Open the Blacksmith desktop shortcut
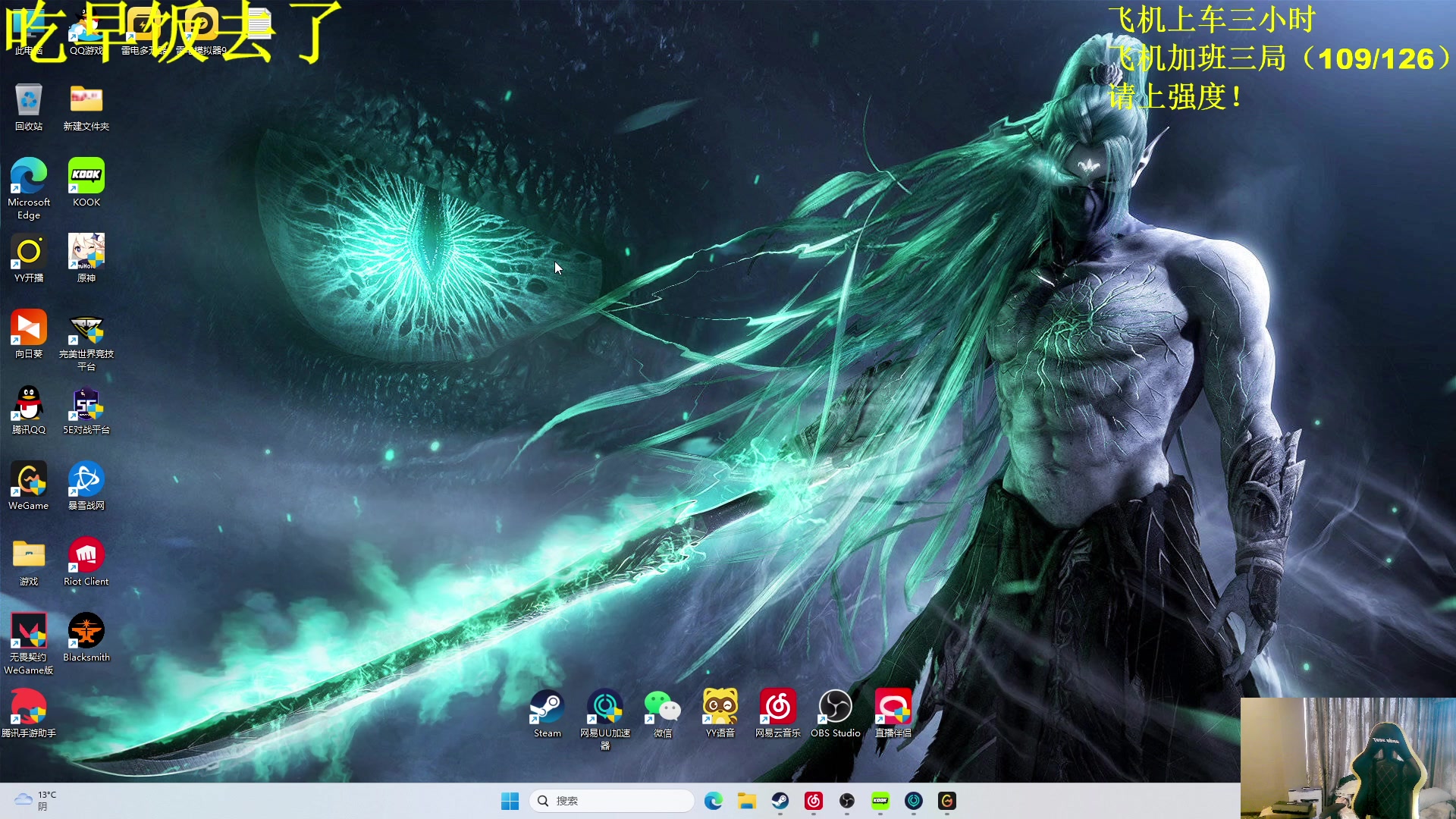 click(x=86, y=632)
